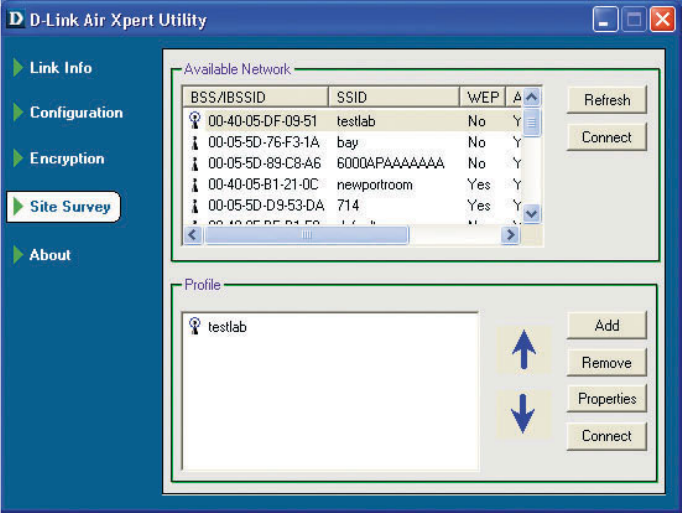The image size is (682, 513).
Task: Open profile Properties
Action: click(x=606, y=398)
